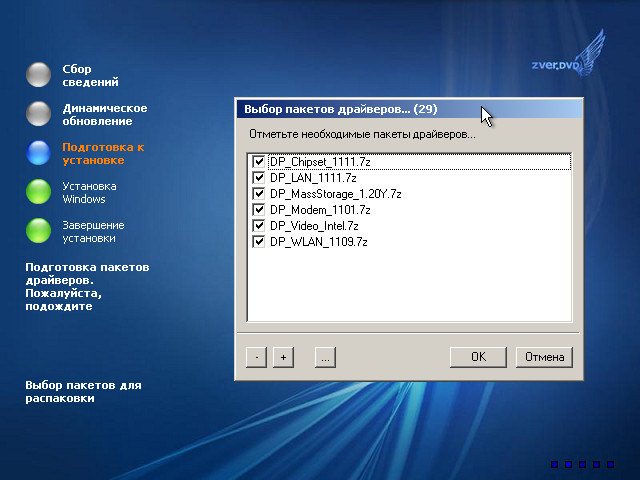Click the "Установка Windows" step label
640x480 pixels.
click(x=89, y=193)
